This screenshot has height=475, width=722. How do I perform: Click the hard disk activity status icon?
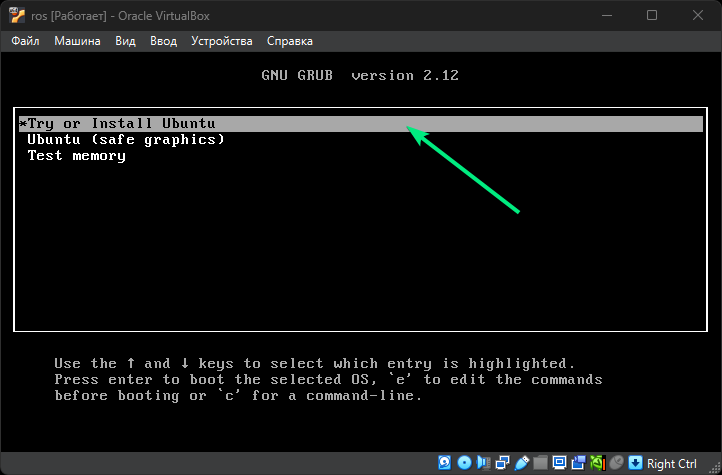click(444, 463)
